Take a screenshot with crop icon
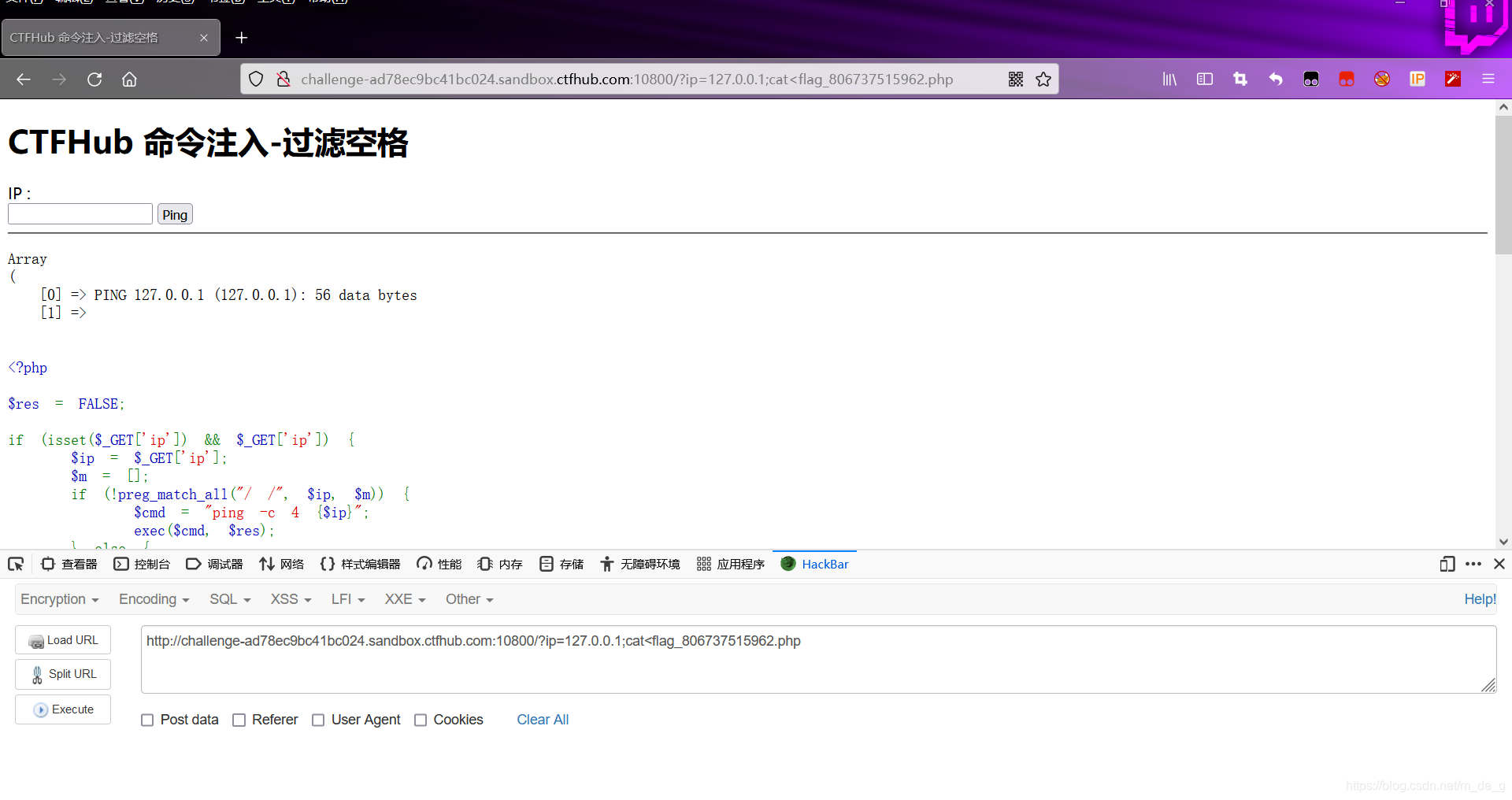The image size is (1512, 800). pyautogui.click(x=1240, y=80)
